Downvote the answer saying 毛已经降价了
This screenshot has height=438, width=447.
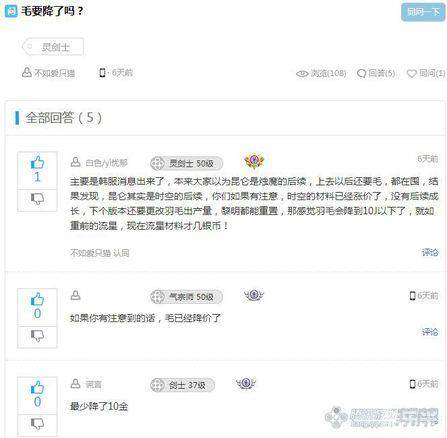coord(37,336)
